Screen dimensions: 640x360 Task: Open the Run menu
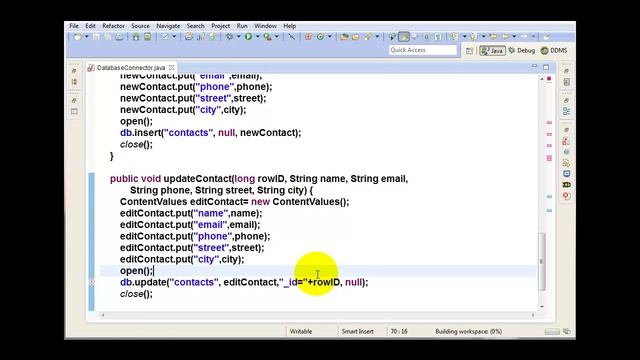[242, 26]
